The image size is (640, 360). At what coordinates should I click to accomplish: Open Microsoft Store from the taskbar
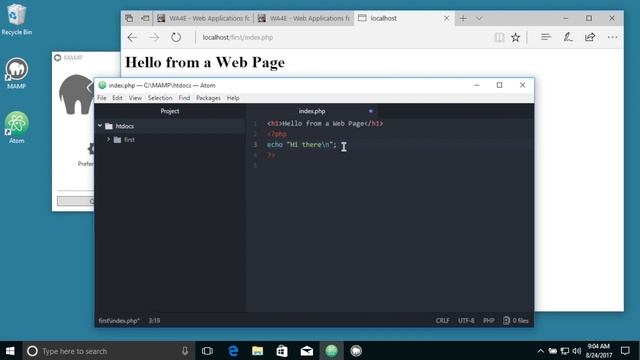coord(282,351)
